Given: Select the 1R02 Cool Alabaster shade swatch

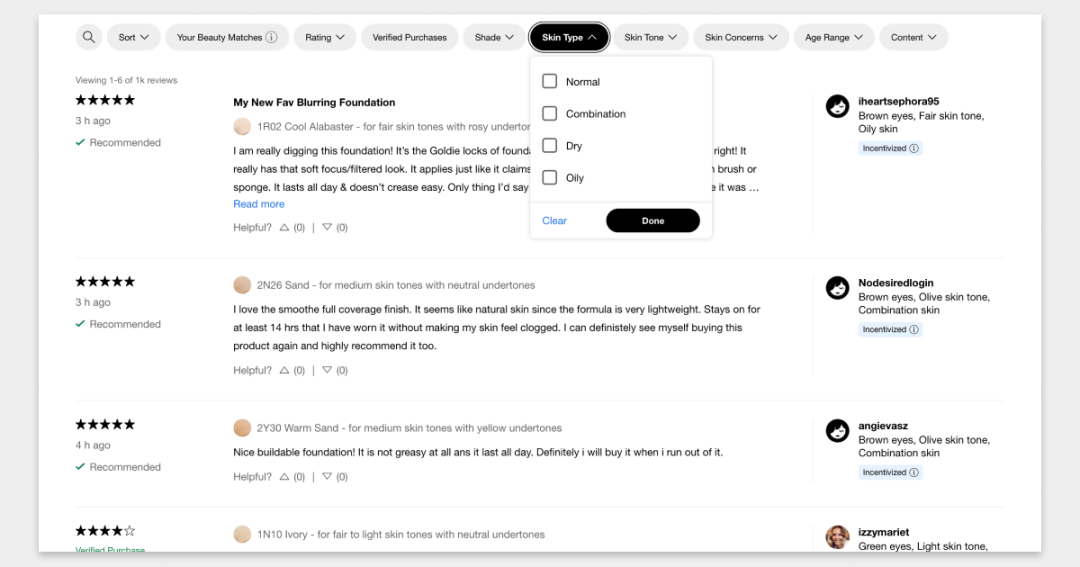Looking at the screenshot, I should [242, 127].
